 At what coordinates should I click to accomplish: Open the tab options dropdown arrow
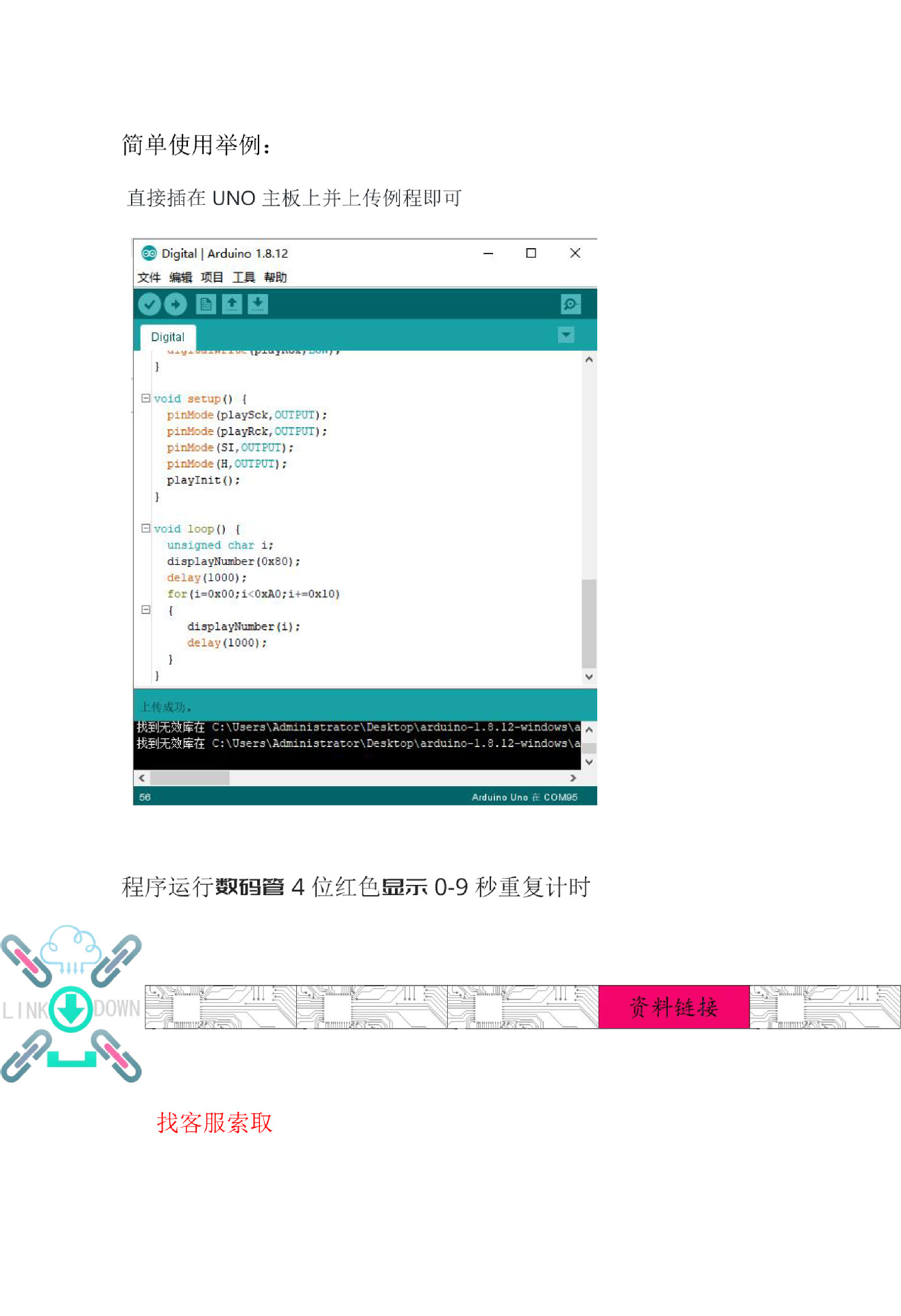pos(566,334)
